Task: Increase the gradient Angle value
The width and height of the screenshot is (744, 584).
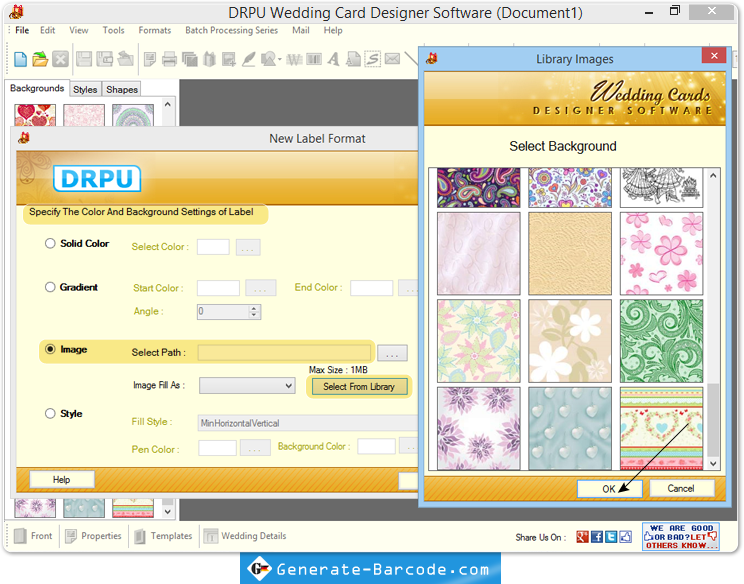Action: point(254,308)
